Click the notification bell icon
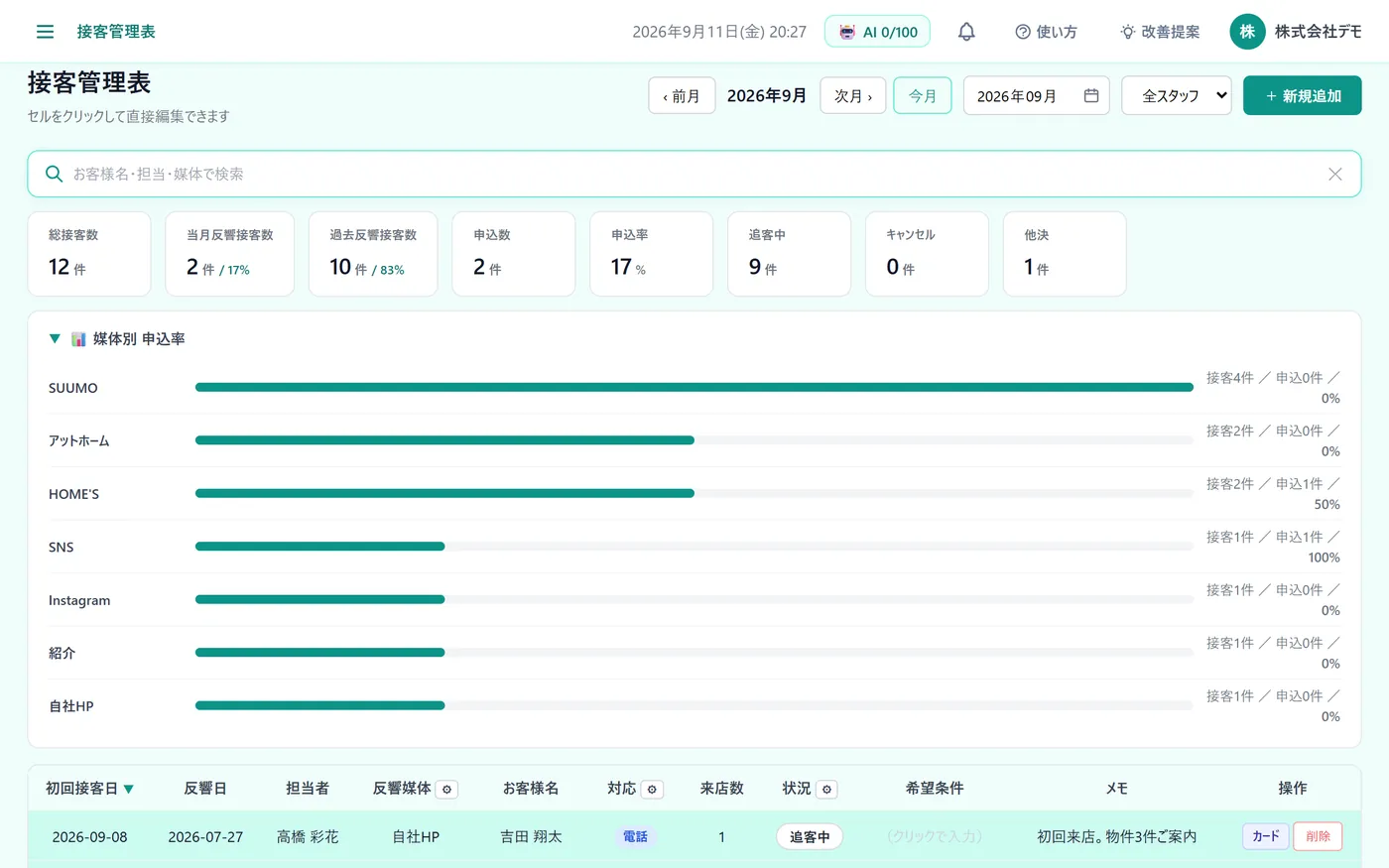 click(x=966, y=32)
